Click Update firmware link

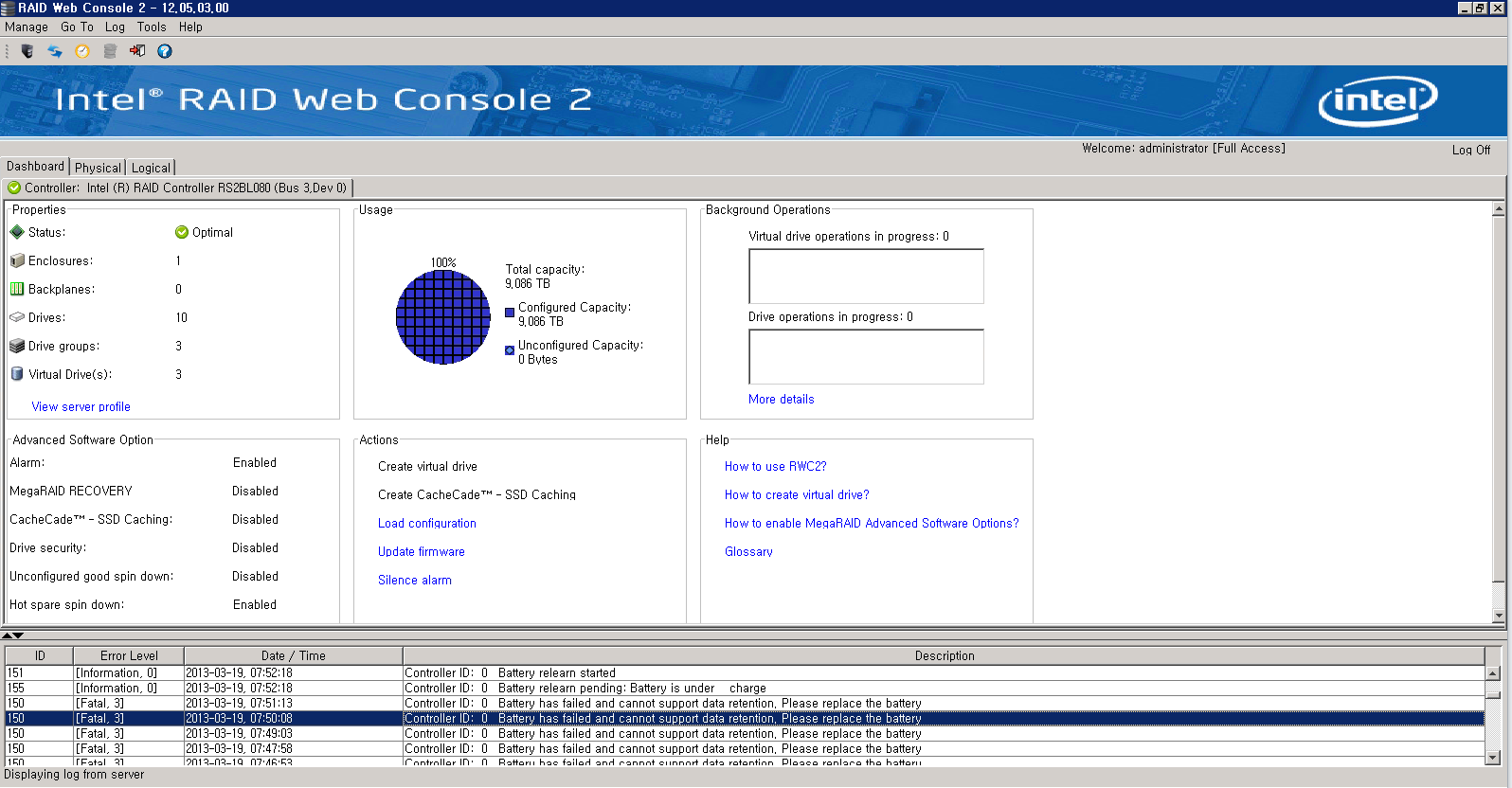(x=421, y=551)
